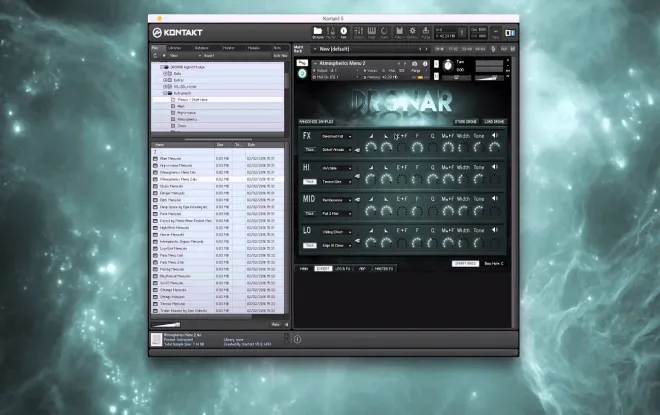Viewport: 660px width, 415px height.
Task: Click the Instr Nav button in browser
Action: click(280, 56)
